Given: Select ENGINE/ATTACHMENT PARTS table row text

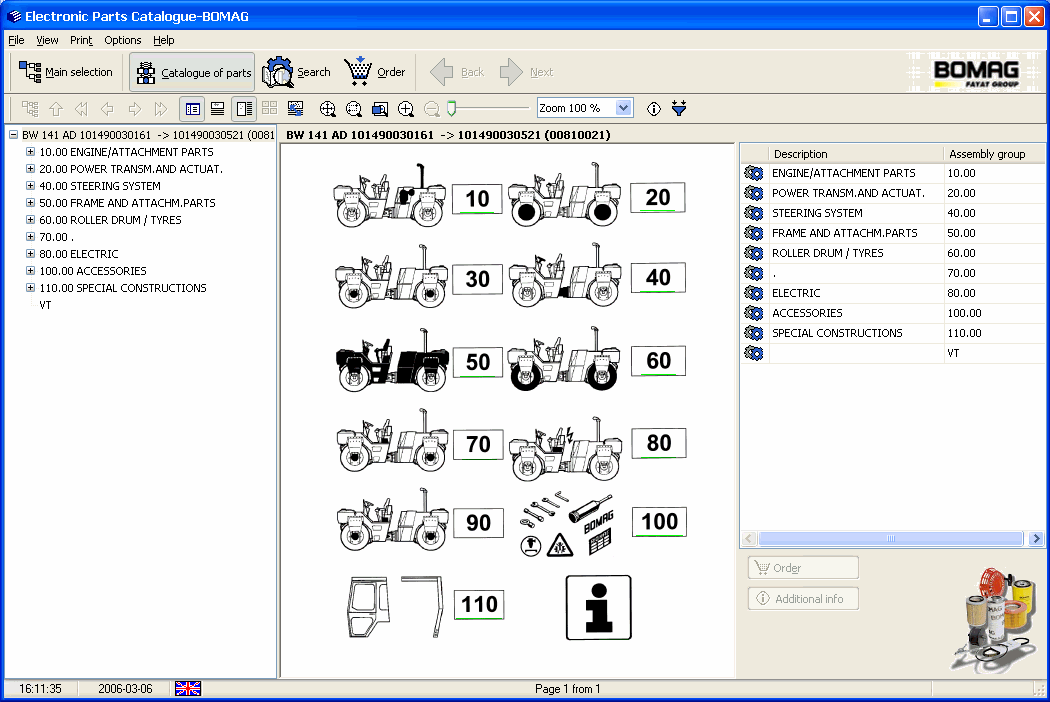Looking at the screenshot, I should click(x=843, y=173).
